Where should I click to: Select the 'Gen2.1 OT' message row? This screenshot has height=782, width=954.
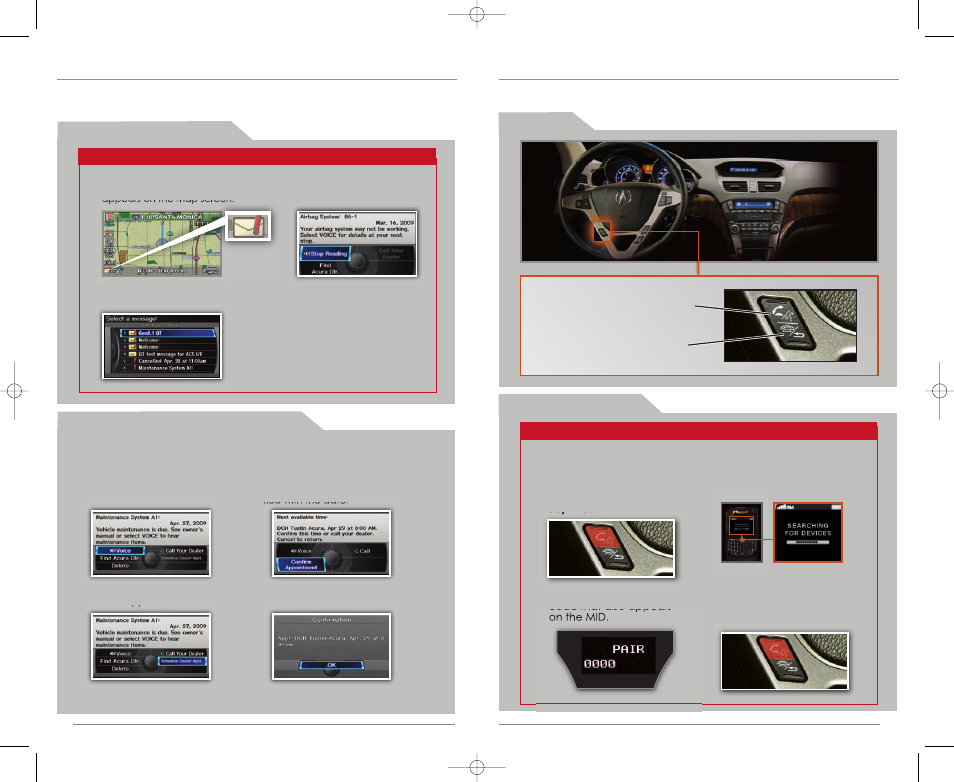click(x=169, y=333)
